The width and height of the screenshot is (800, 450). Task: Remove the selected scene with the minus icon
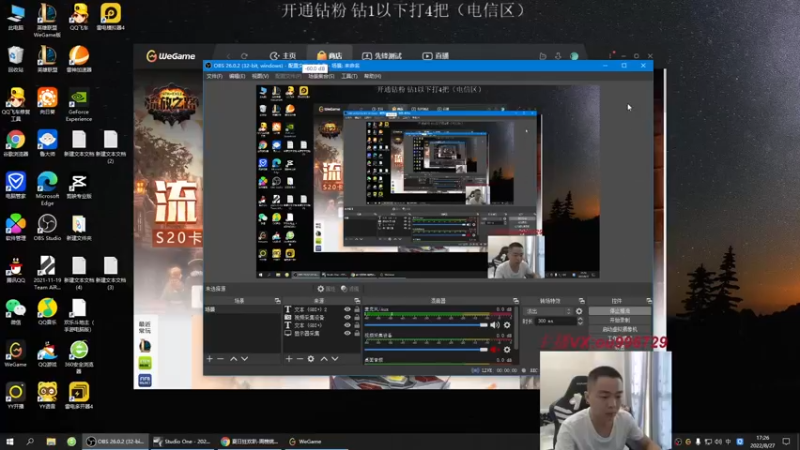click(x=220, y=359)
